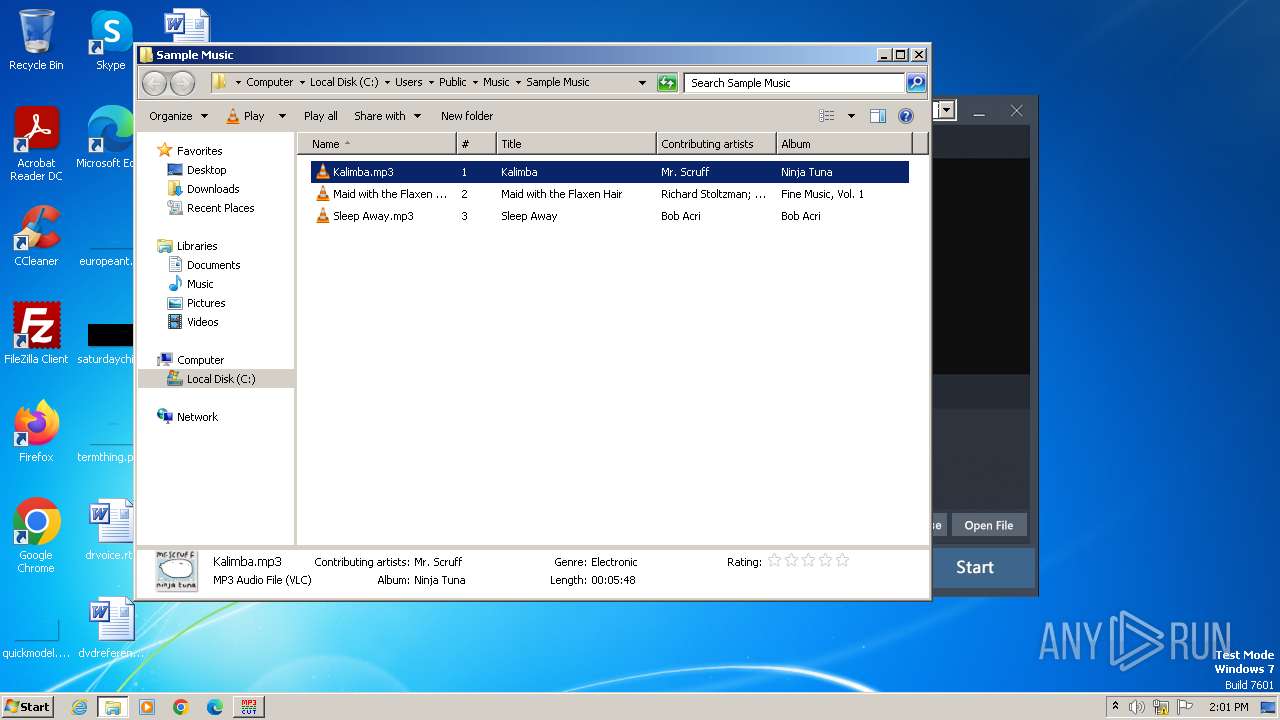Select Local Disk (C:) in navigation pane
1280x720 pixels.
point(220,379)
